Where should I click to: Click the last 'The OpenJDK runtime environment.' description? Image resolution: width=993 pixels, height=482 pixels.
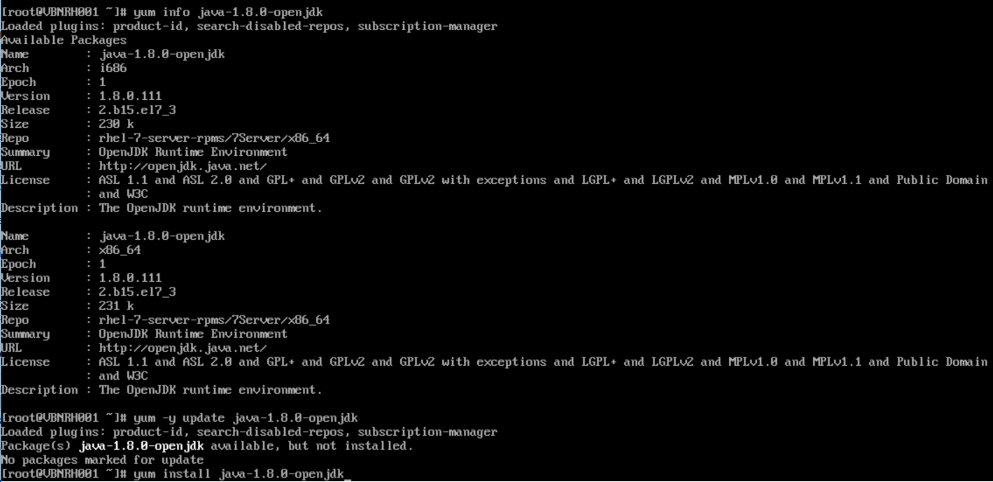[211, 390]
